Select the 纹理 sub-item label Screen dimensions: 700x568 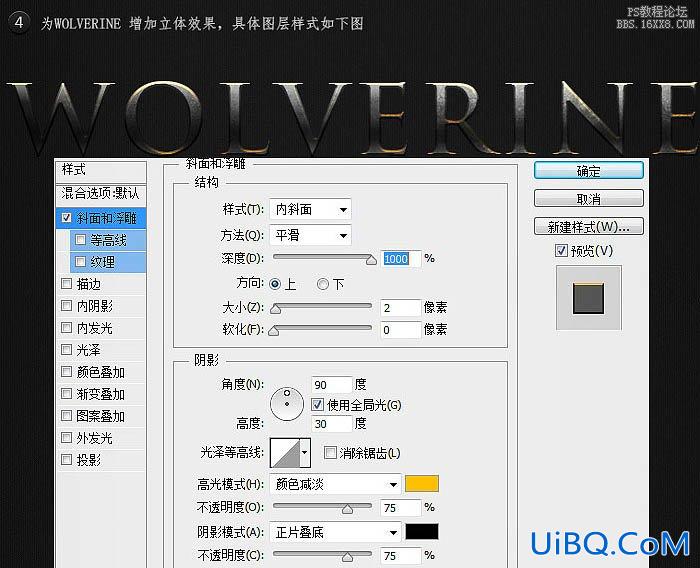pyautogui.click(x=102, y=262)
